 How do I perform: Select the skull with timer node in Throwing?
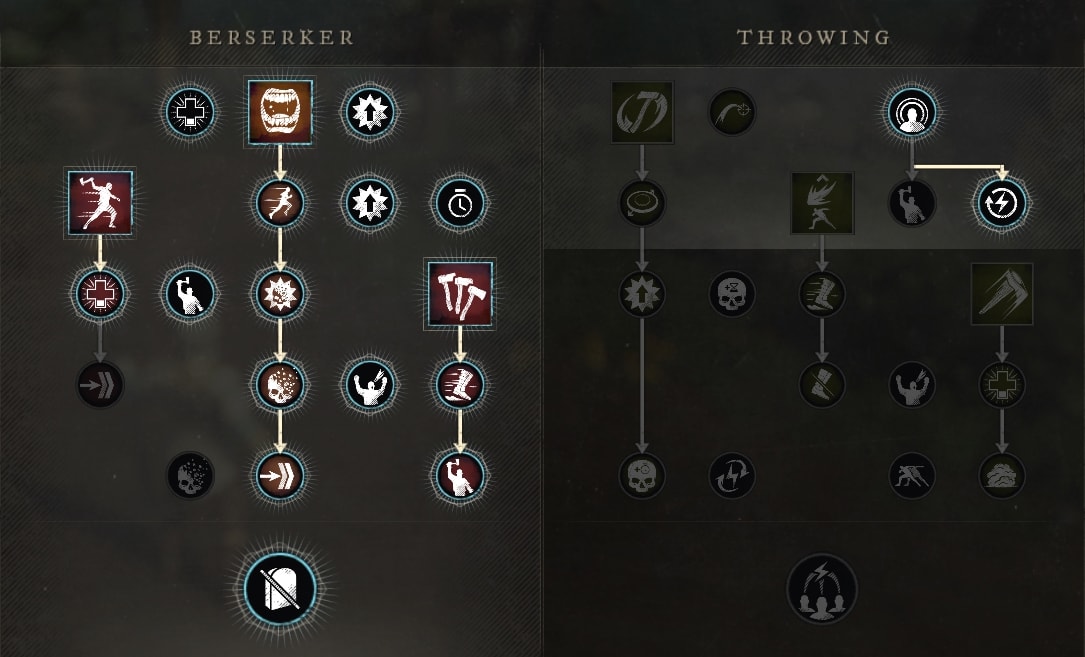pyautogui.click(x=732, y=294)
